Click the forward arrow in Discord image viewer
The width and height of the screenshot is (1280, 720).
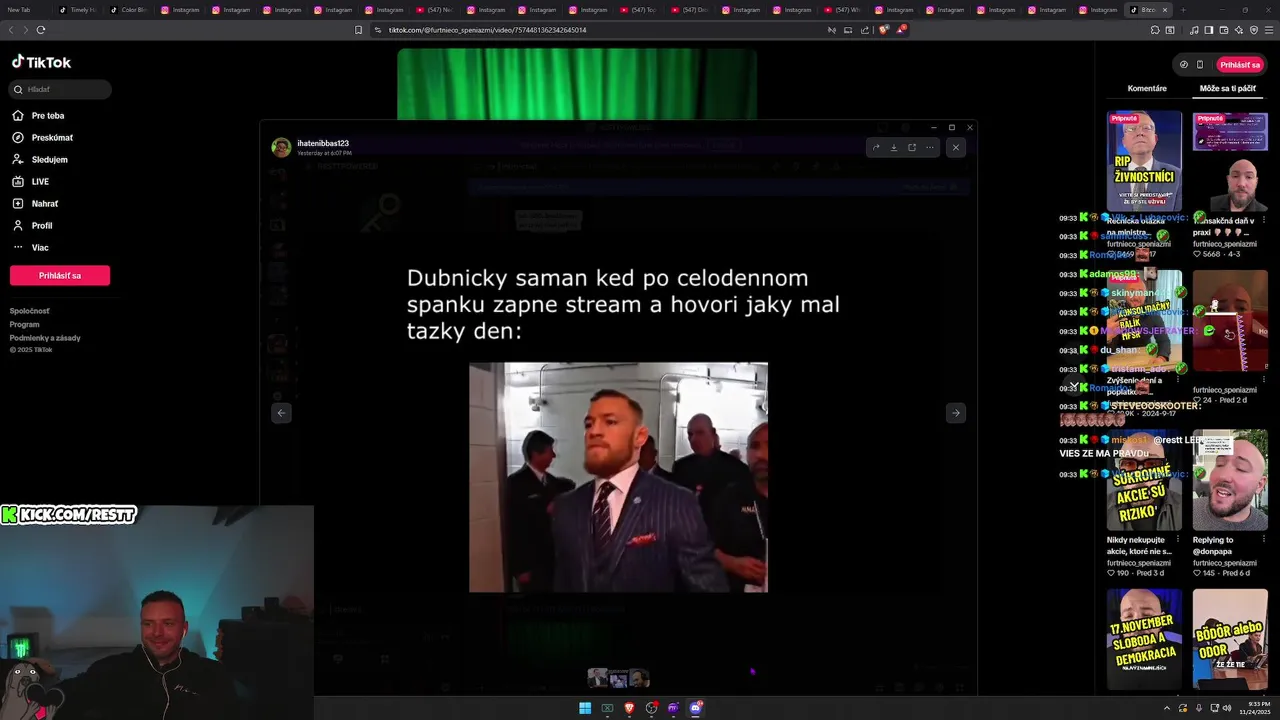click(x=876, y=147)
